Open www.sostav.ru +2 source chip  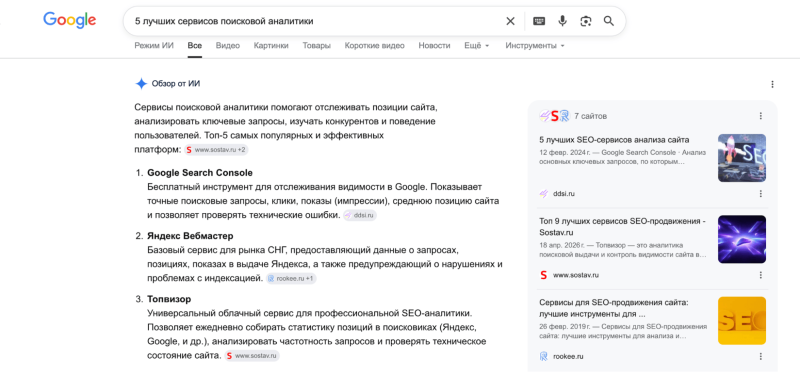[216, 150]
